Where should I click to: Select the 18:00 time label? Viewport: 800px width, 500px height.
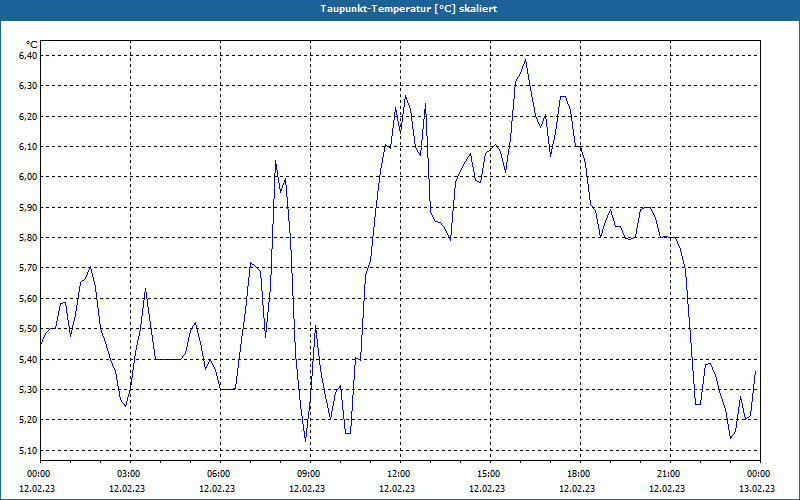[x=580, y=474]
